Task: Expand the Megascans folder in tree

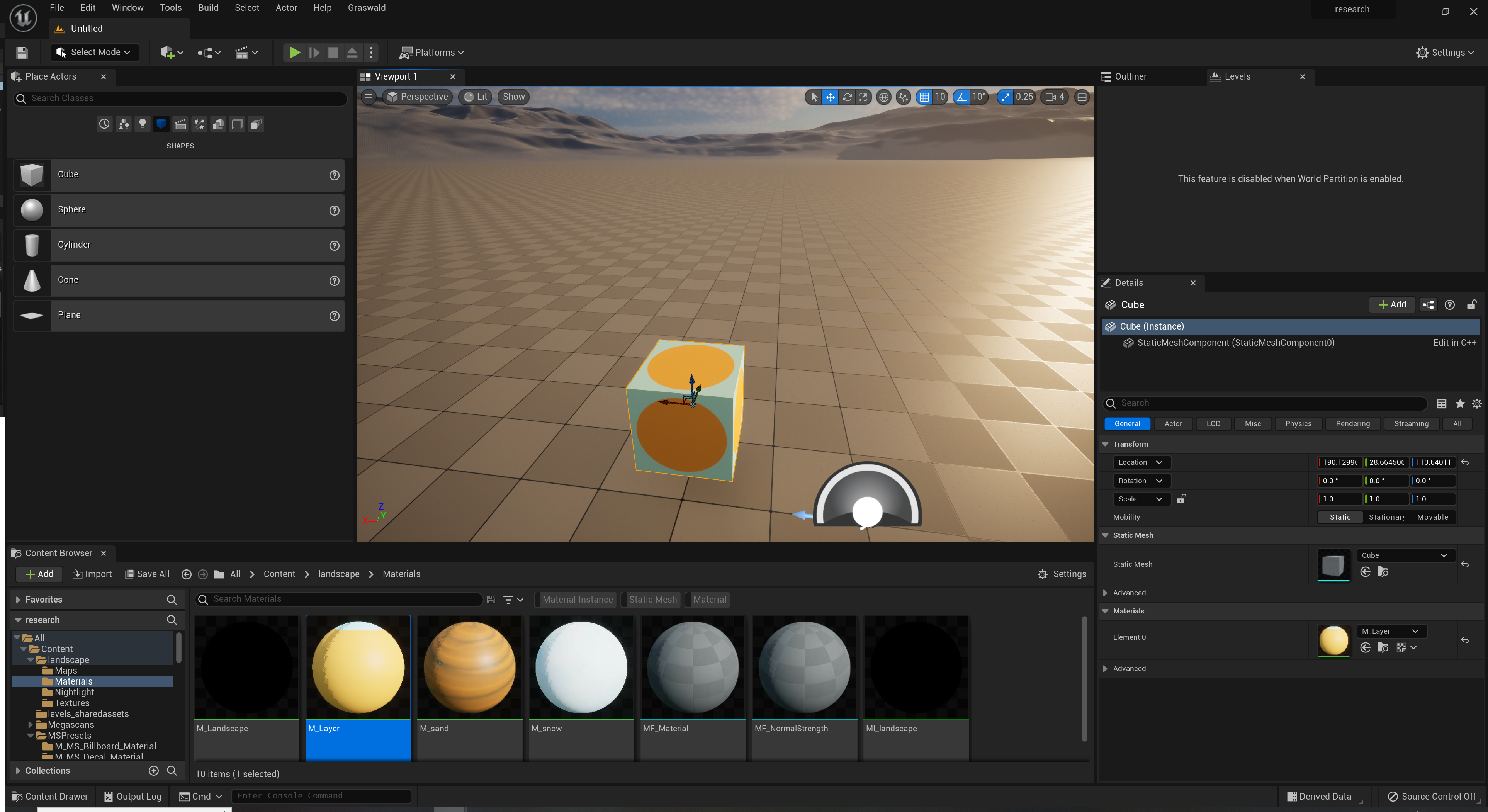Action: 31,724
